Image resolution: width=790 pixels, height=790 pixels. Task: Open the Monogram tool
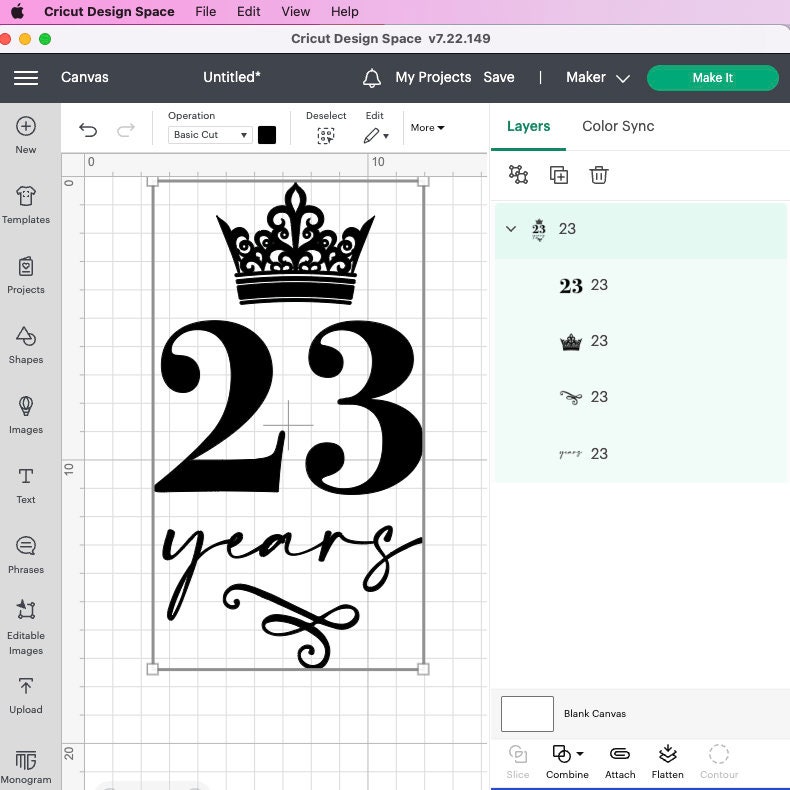pos(26,767)
